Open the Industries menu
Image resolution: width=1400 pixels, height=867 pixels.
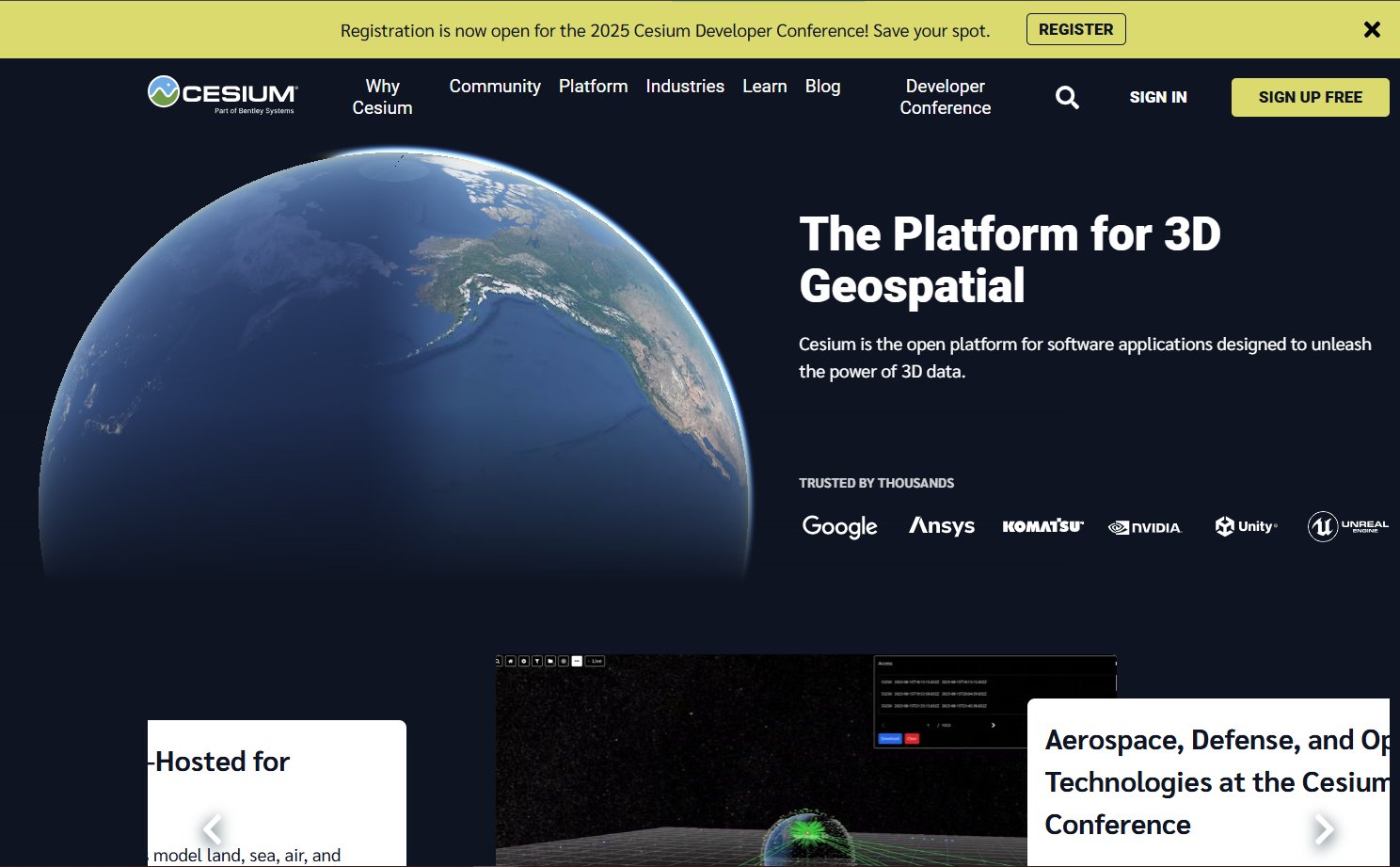click(685, 86)
